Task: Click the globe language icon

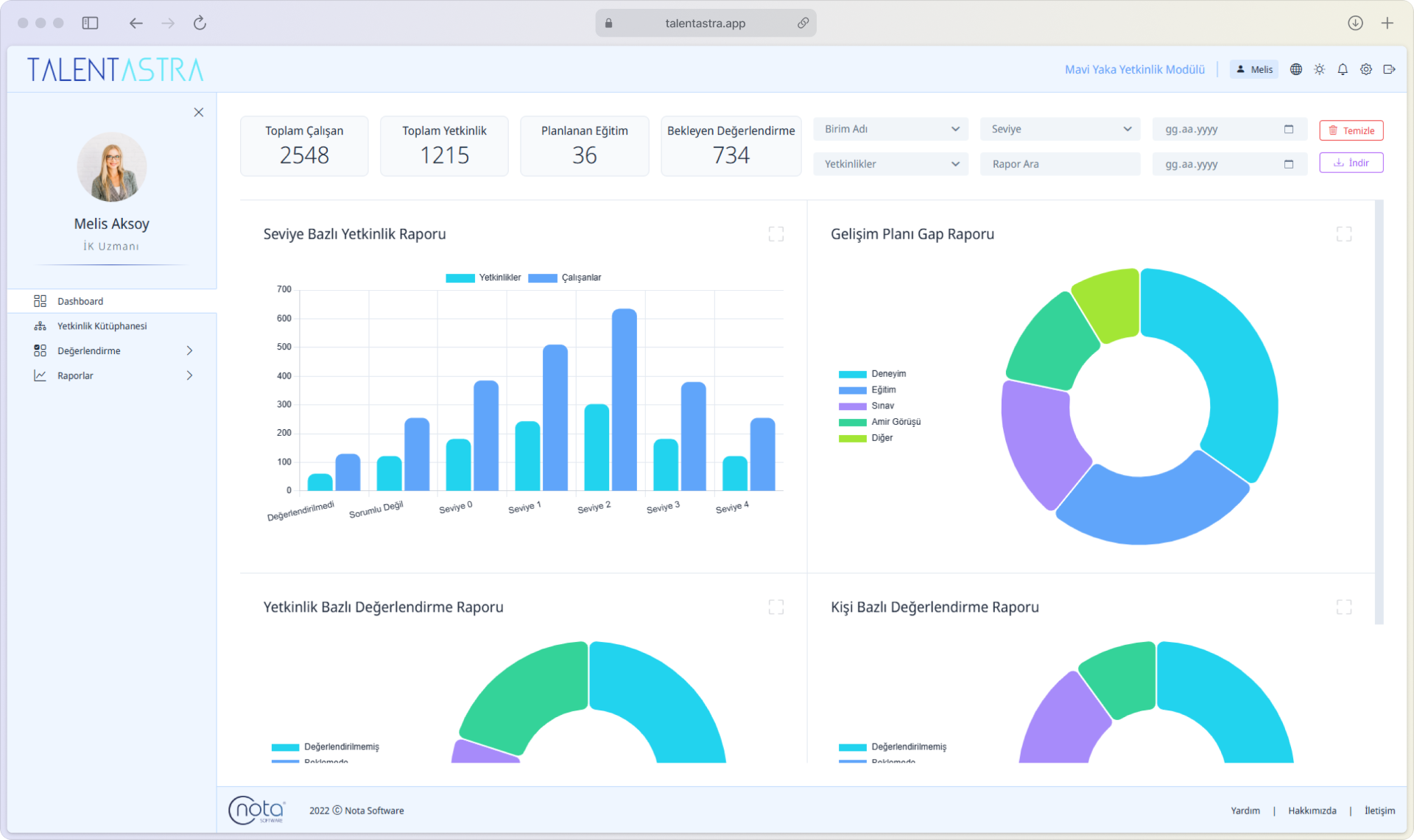Action: point(1296,69)
